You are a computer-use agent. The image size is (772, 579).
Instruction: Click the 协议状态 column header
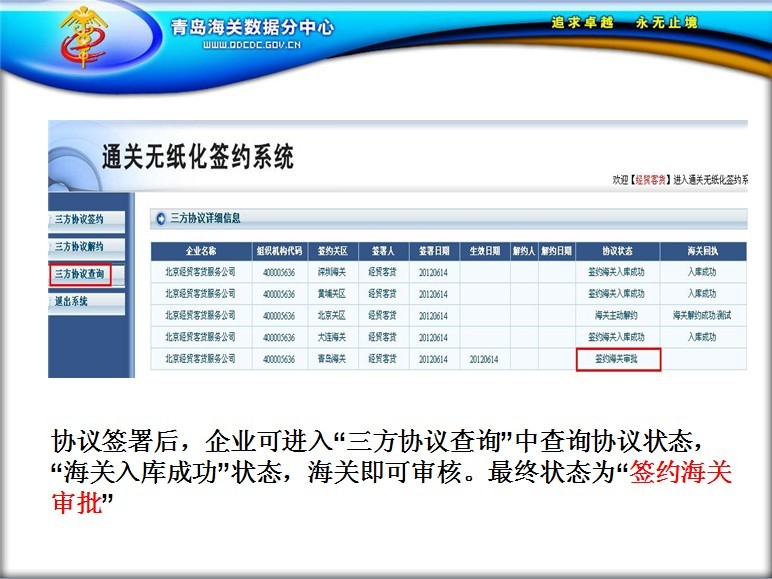(x=618, y=251)
